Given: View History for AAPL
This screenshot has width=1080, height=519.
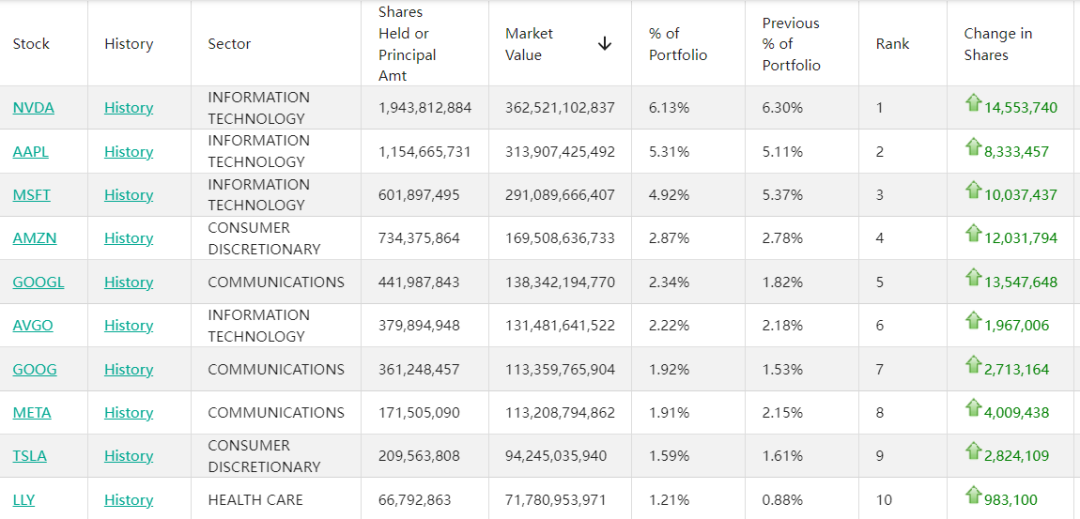Looking at the screenshot, I should point(128,152).
